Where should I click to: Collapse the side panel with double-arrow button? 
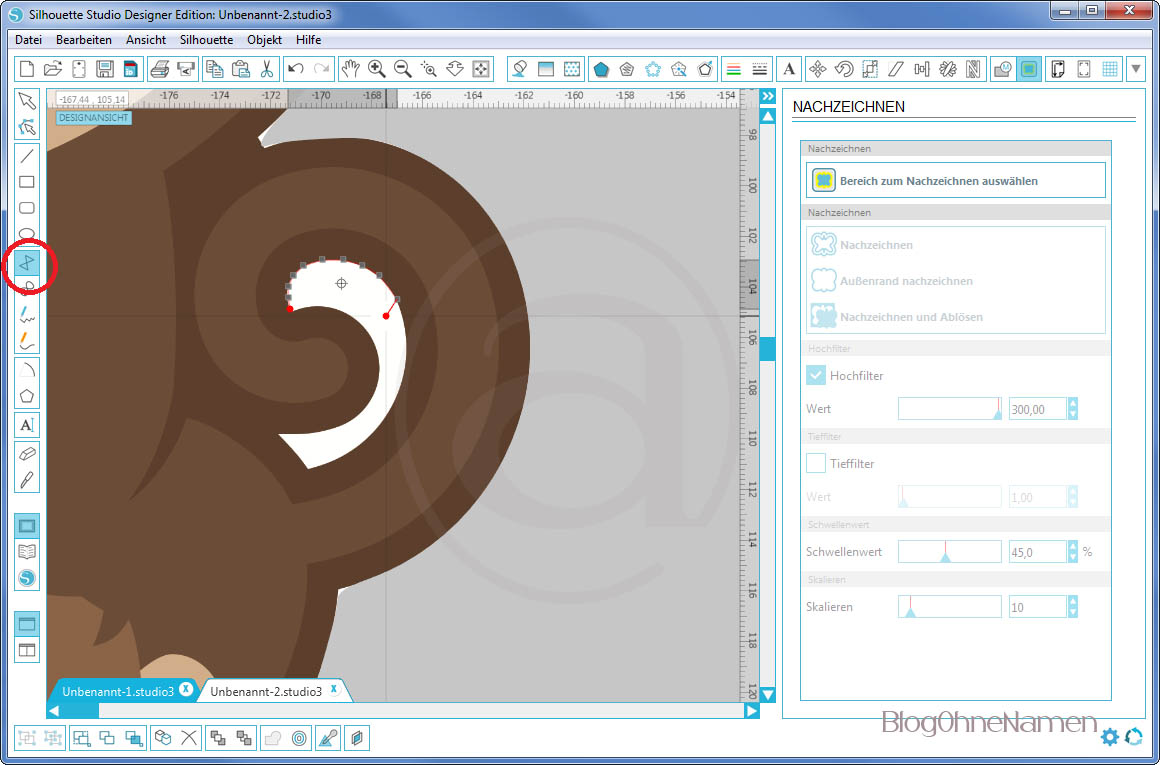point(767,96)
